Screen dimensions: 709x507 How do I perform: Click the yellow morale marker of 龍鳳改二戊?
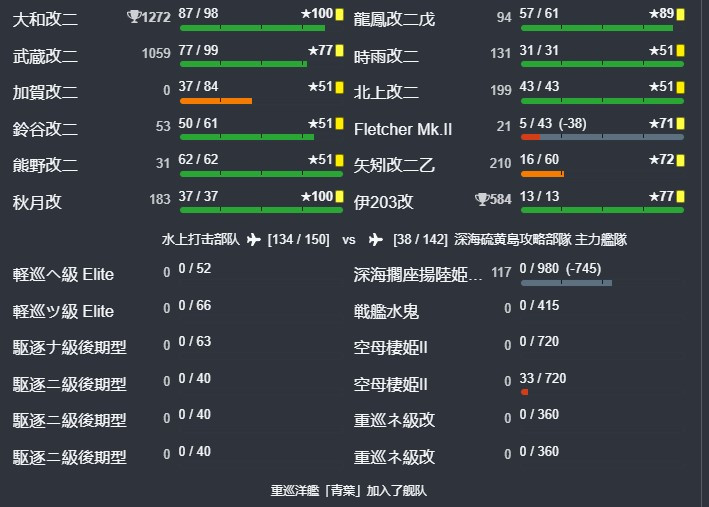680,14
